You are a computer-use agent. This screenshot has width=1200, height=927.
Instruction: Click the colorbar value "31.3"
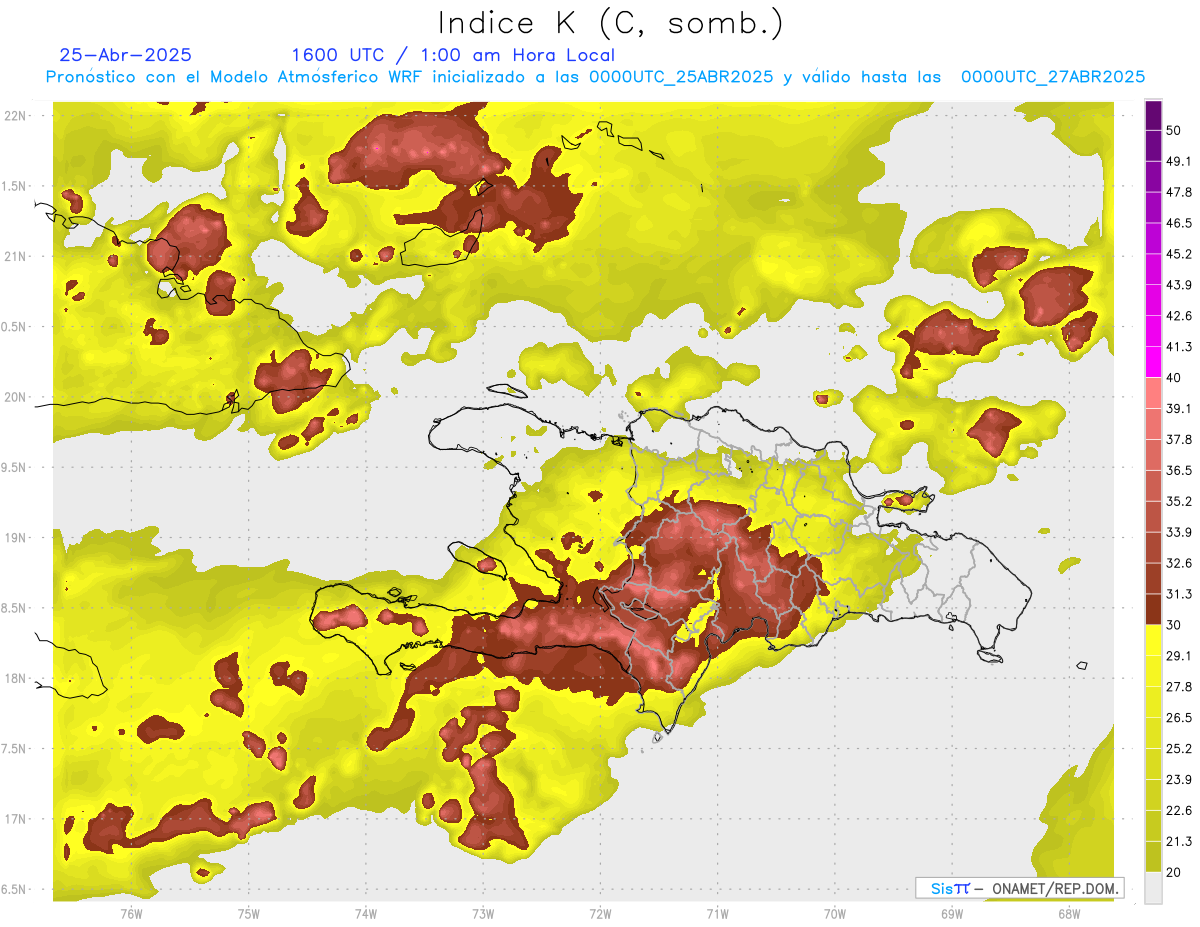pyautogui.click(x=1180, y=594)
